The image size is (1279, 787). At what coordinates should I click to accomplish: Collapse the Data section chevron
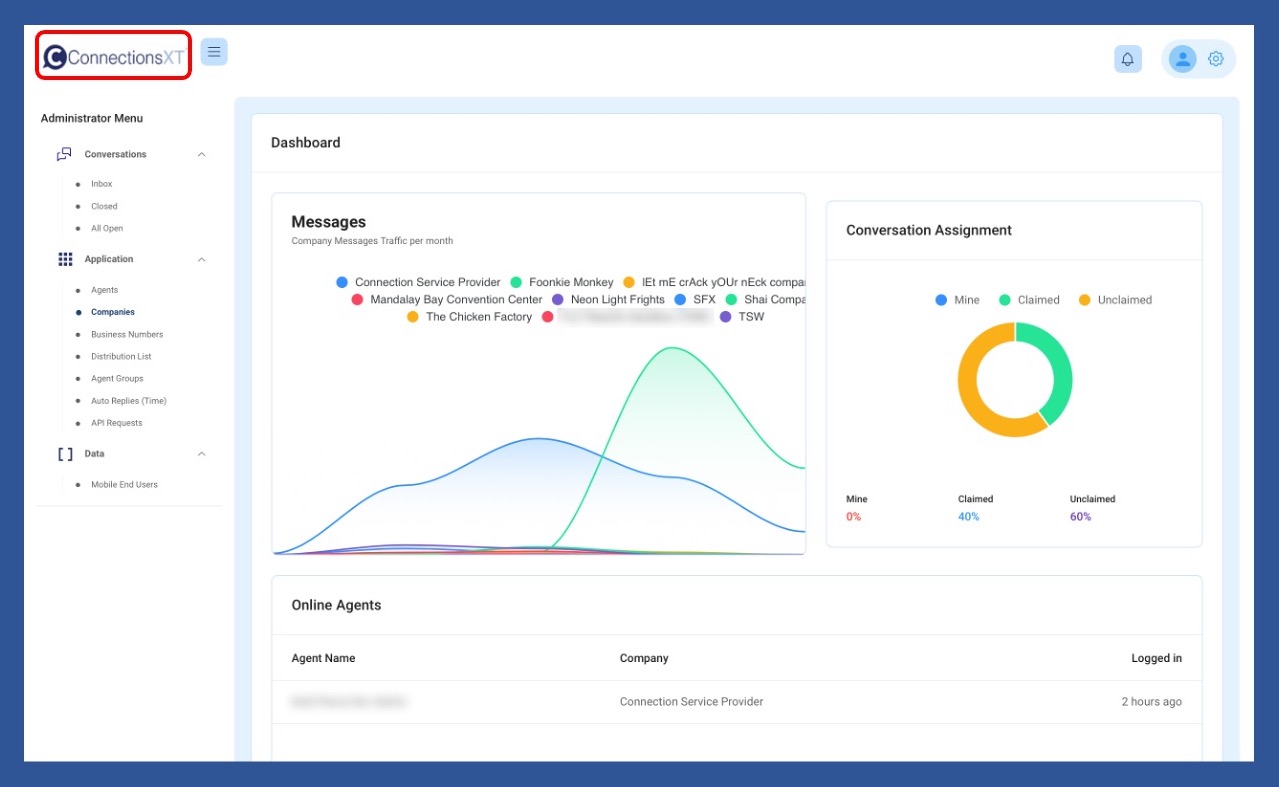(x=202, y=454)
